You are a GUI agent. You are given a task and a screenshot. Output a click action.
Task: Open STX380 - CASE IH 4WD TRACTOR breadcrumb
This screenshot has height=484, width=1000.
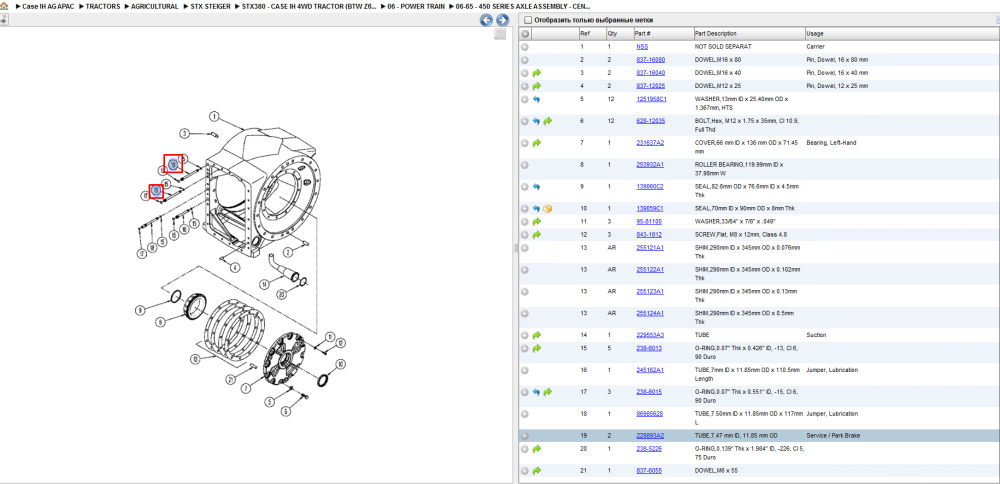(x=309, y=6)
